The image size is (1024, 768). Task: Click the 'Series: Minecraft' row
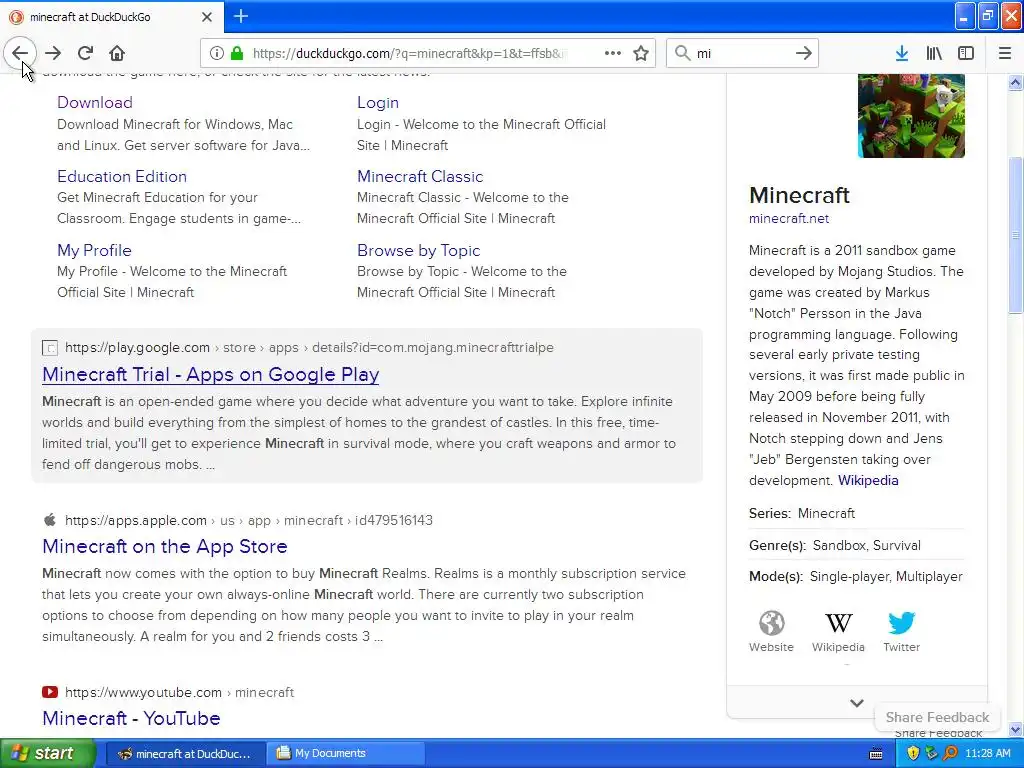pyautogui.click(x=856, y=513)
